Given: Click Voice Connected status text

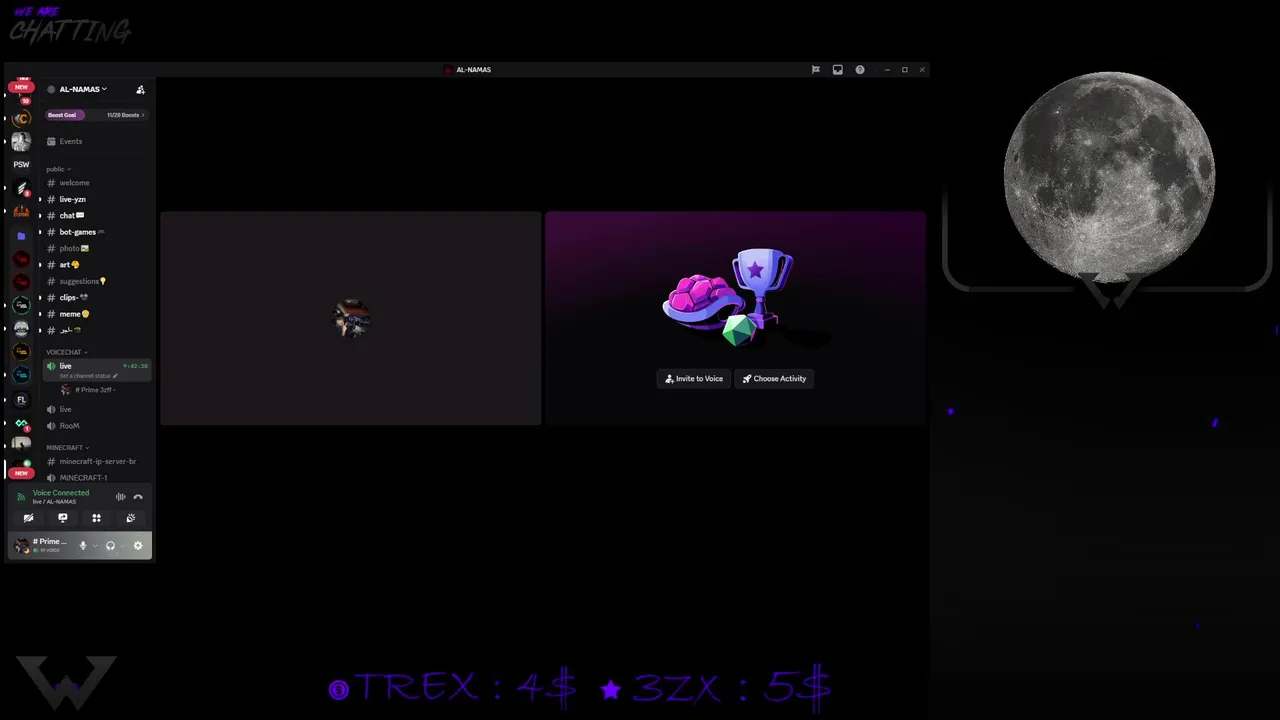Looking at the screenshot, I should coord(61,493).
